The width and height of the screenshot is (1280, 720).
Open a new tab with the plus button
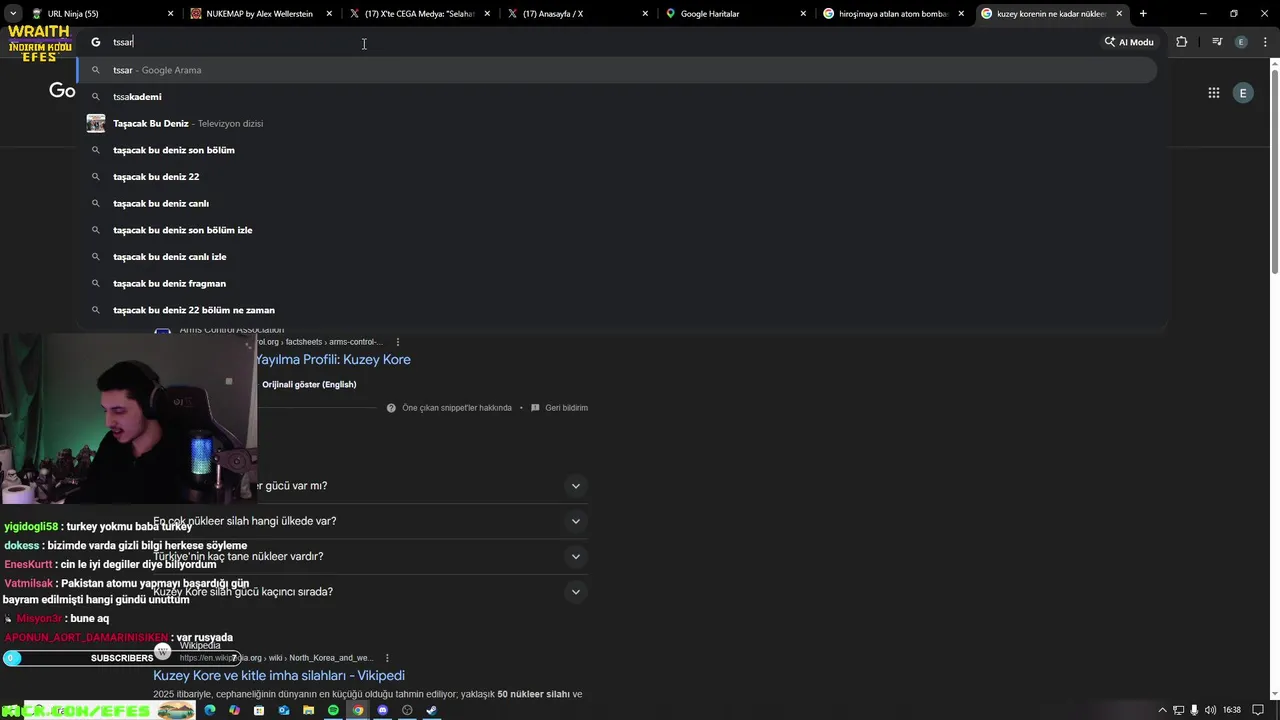[x=1143, y=14]
